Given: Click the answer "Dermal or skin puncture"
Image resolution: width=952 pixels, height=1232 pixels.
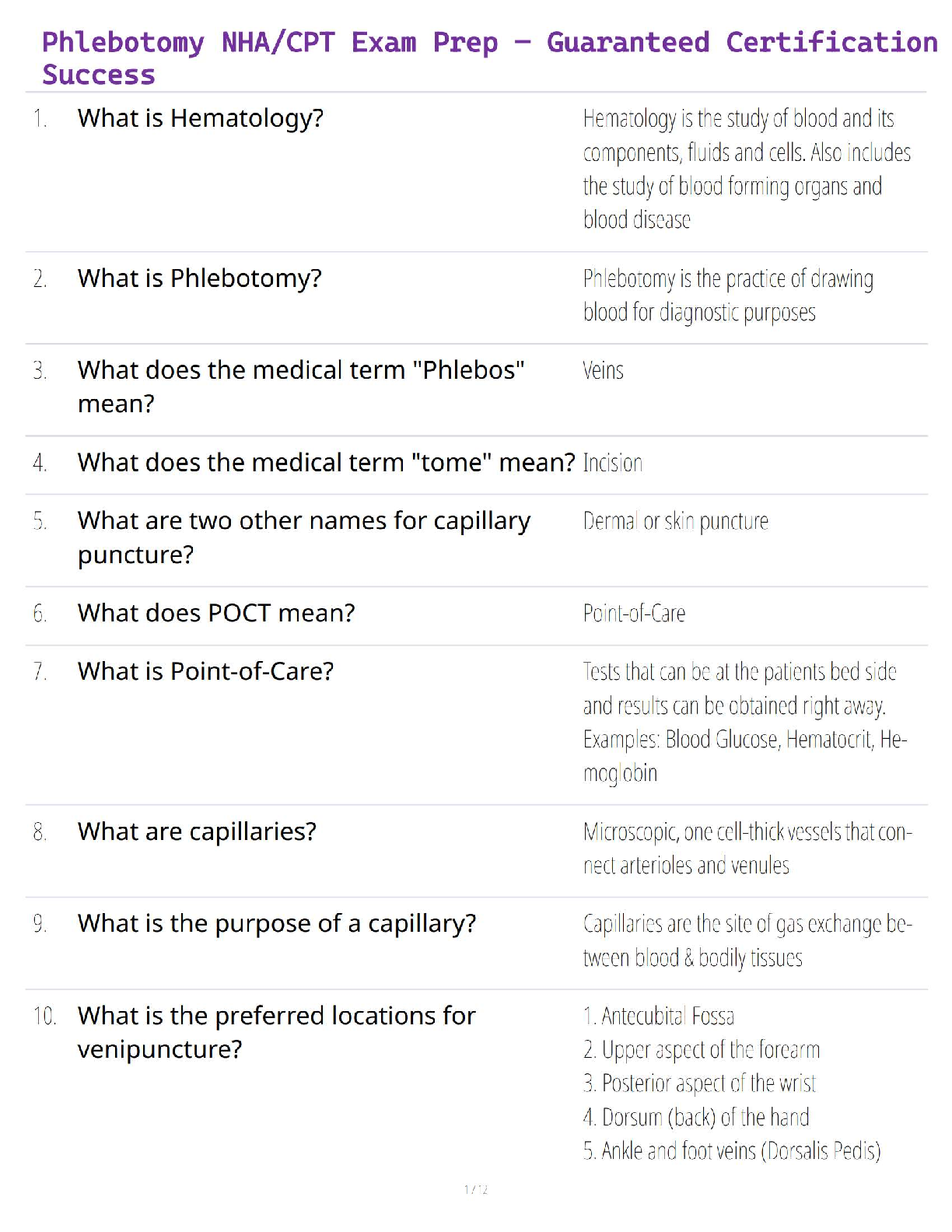Looking at the screenshot, I should [x=675, y=521].
